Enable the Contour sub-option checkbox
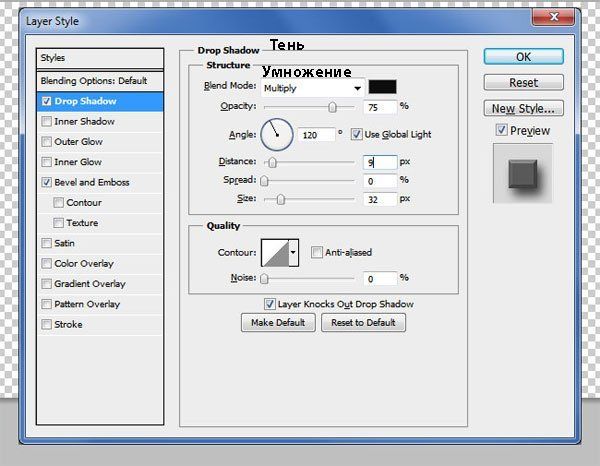The height and width of the screenshot is (466, 600). pyautogui.click(x=59, y=203)
